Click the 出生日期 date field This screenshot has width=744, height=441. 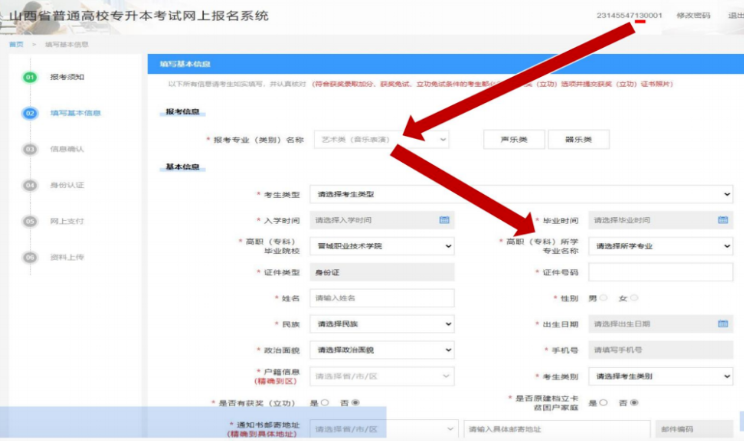pos(660,324)
